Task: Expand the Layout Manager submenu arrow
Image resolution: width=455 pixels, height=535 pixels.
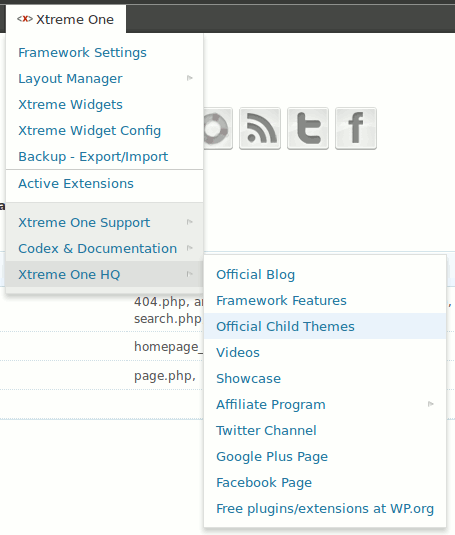Action: pos(190,78)
